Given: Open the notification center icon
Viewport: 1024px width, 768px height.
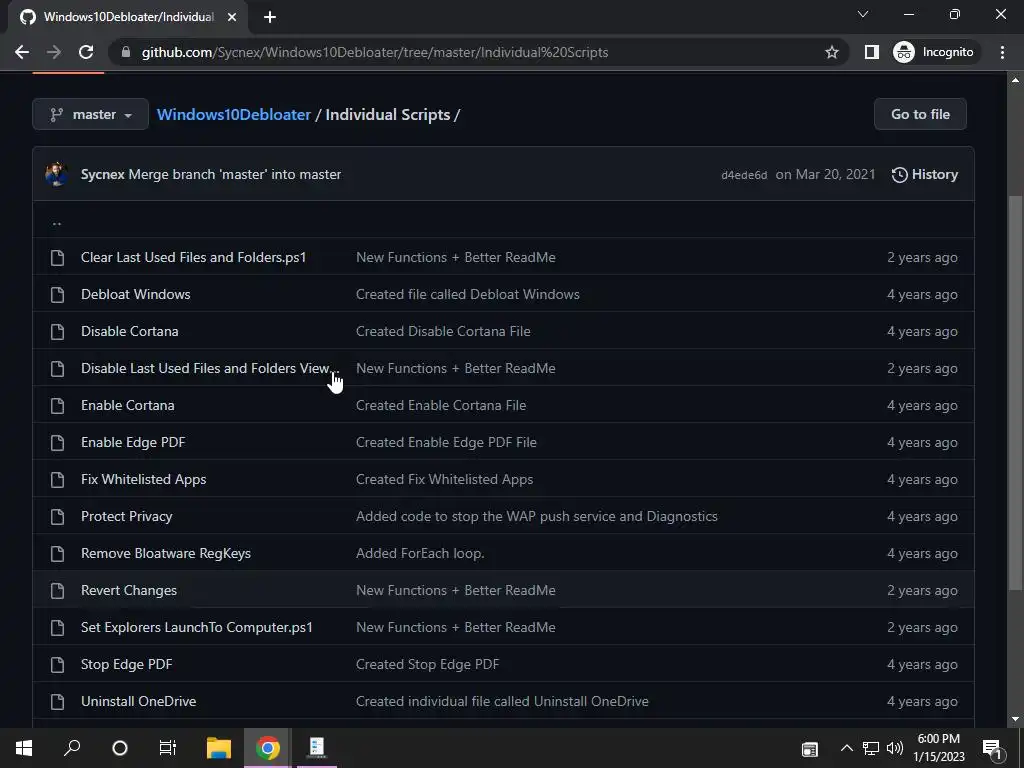Looking at the screenshot, I should (992, 748).
